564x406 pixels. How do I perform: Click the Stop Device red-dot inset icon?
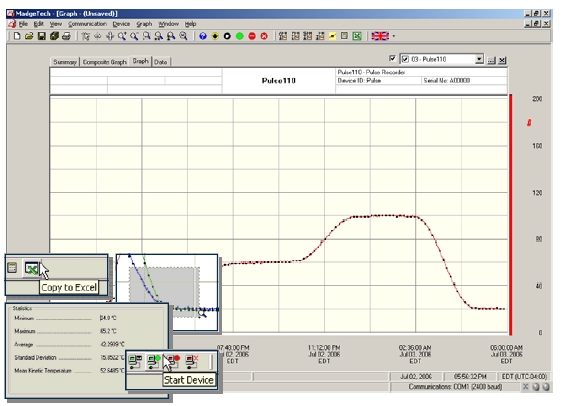(173, 362)
